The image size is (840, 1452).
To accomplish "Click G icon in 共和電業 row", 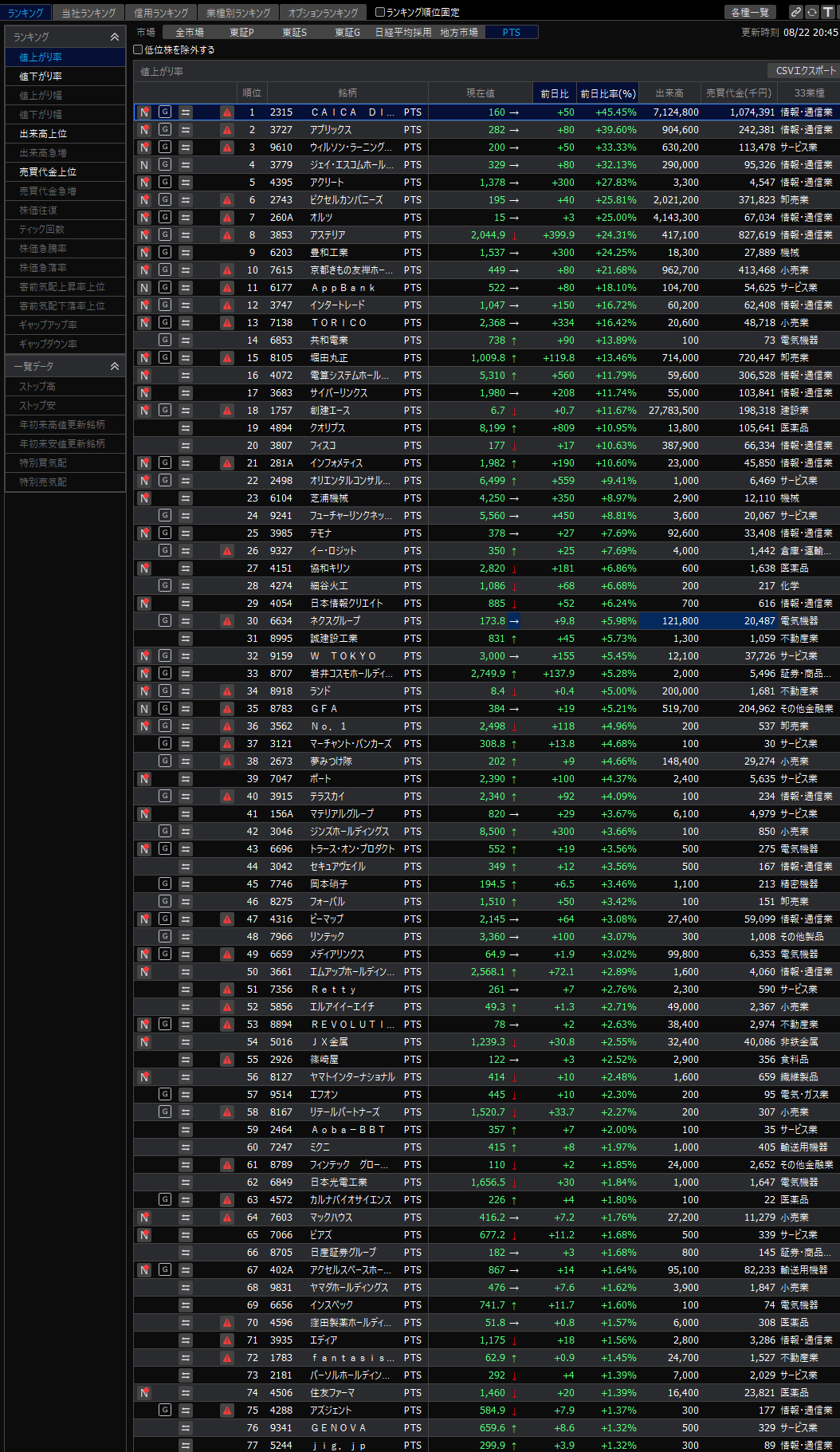I will (x=165, y=340).
